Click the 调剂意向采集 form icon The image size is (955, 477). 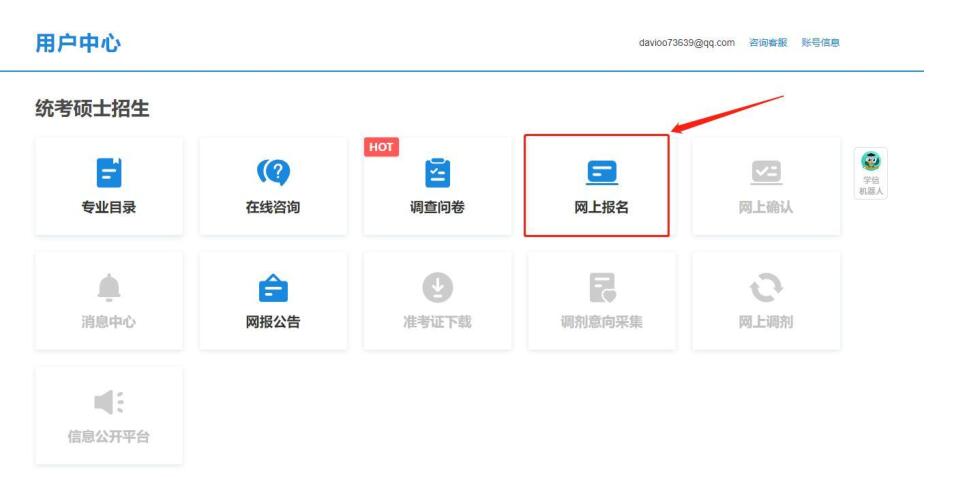601,287
